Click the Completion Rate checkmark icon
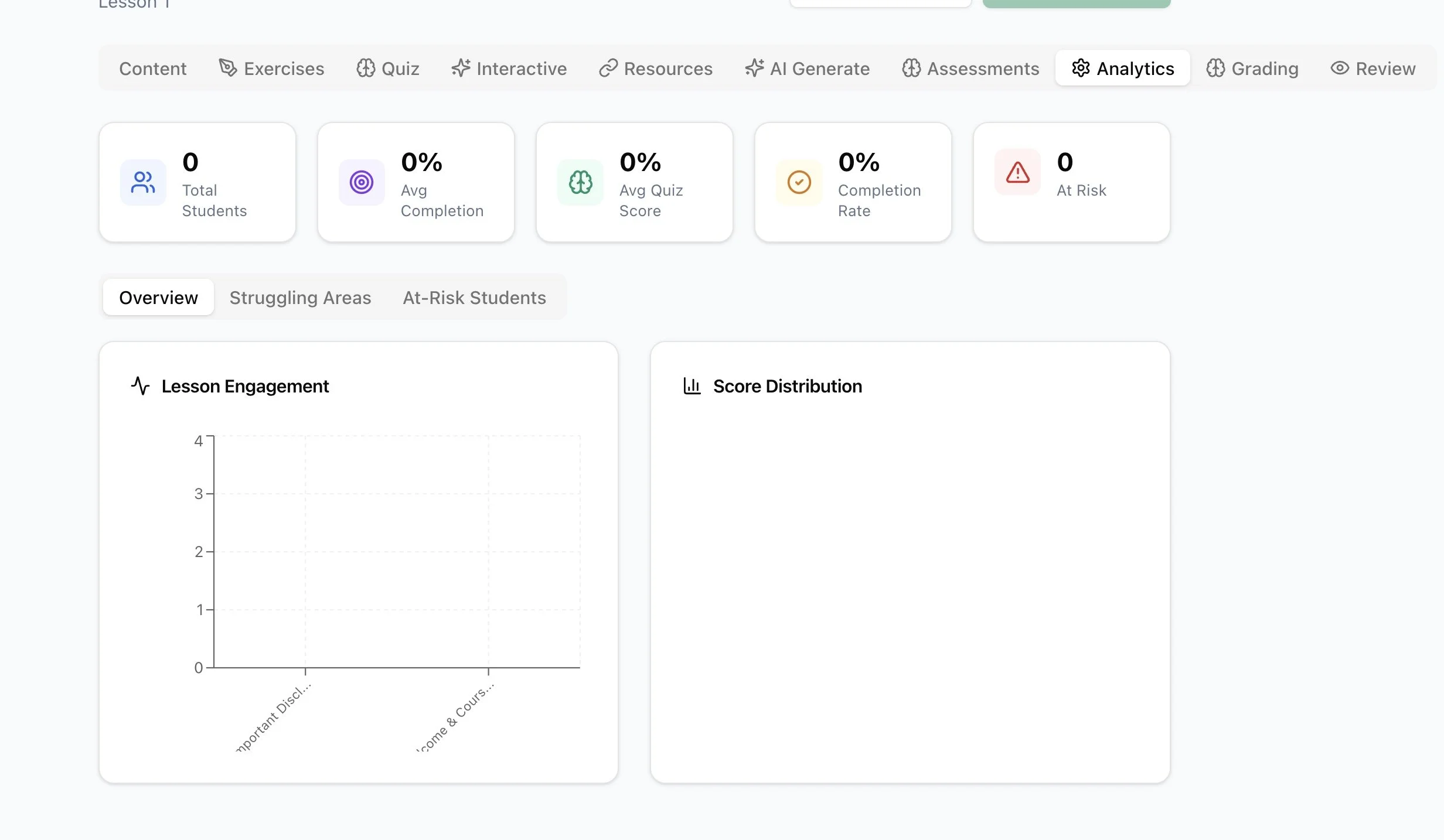The width and height of the screenshot is (1444, 840). tap(799, 182)
